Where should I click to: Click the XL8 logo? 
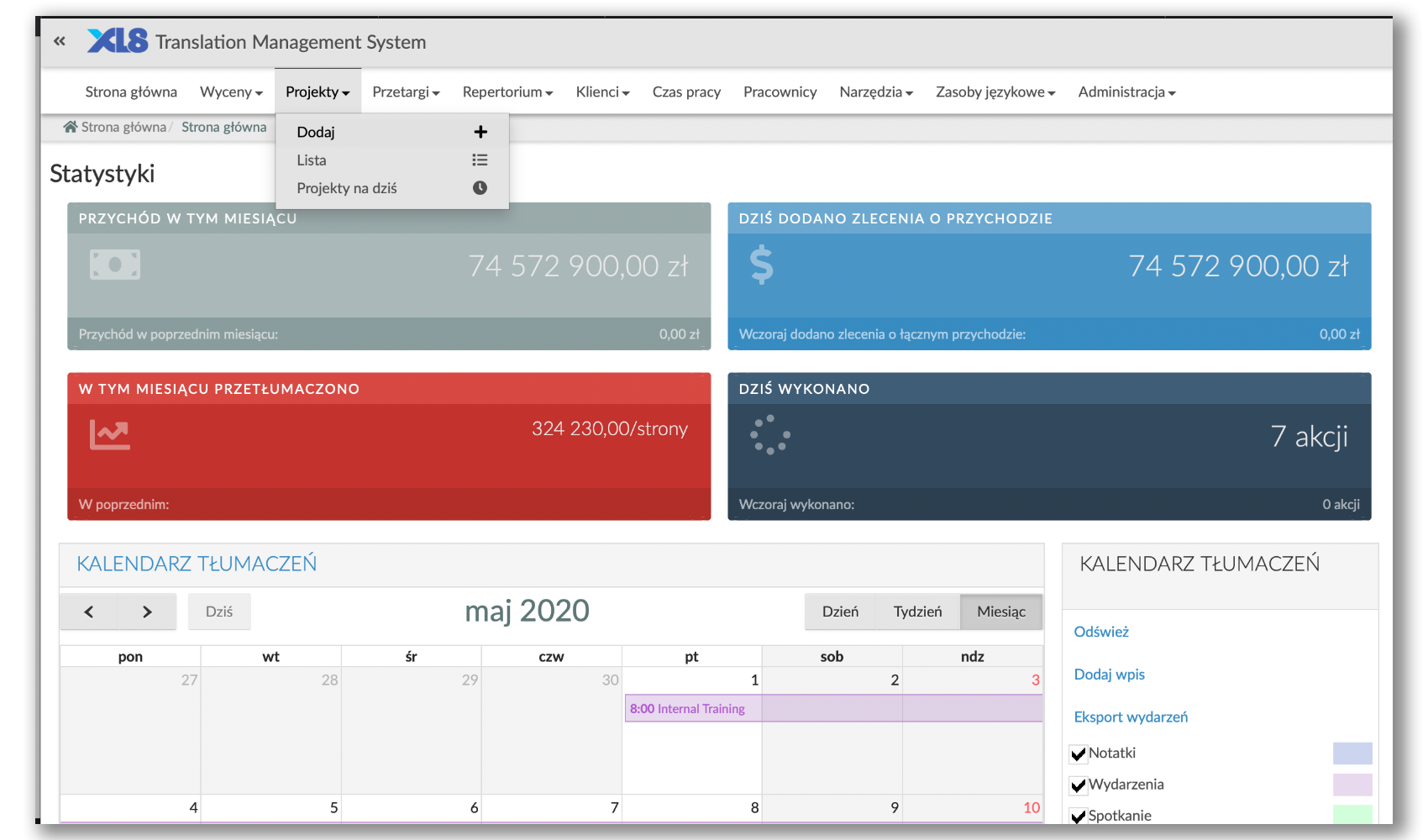pos(118,40)
